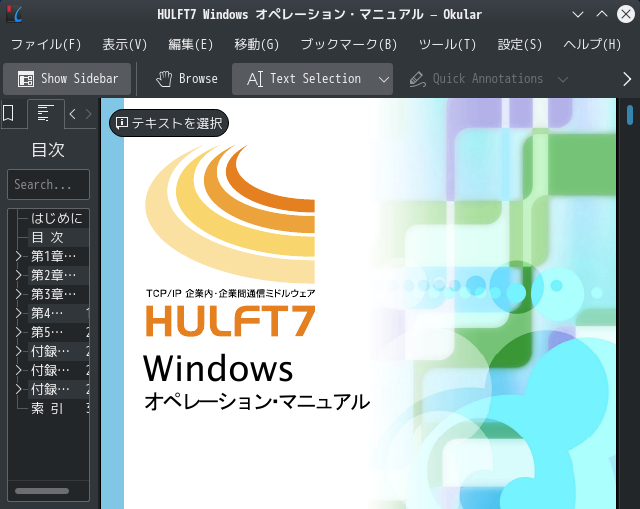Expand the 第4 tree entry
This screenshot has width=640, height=509.
[18, 313]
